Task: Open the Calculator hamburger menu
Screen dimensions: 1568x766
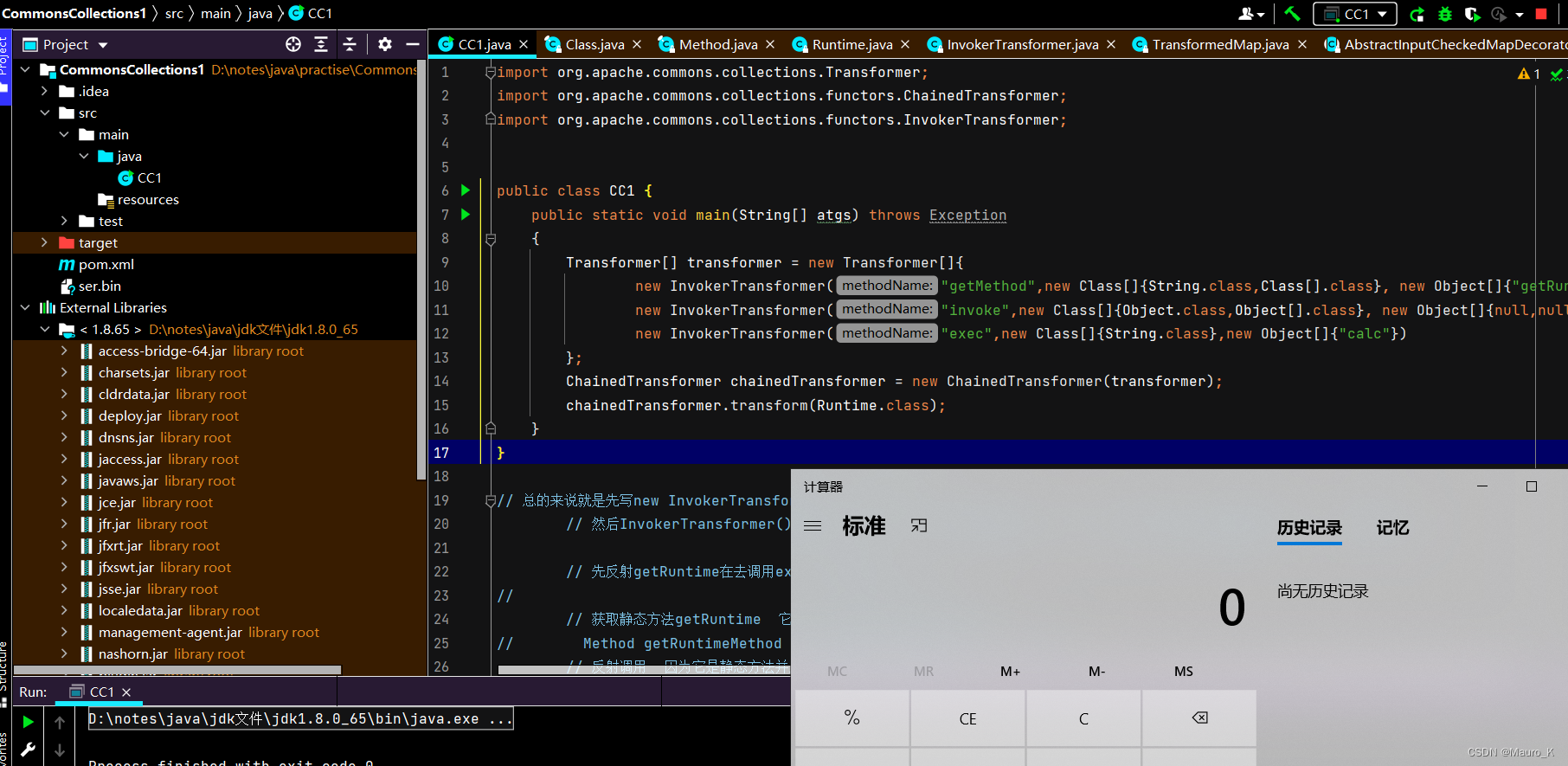Action: click(813, 526)
